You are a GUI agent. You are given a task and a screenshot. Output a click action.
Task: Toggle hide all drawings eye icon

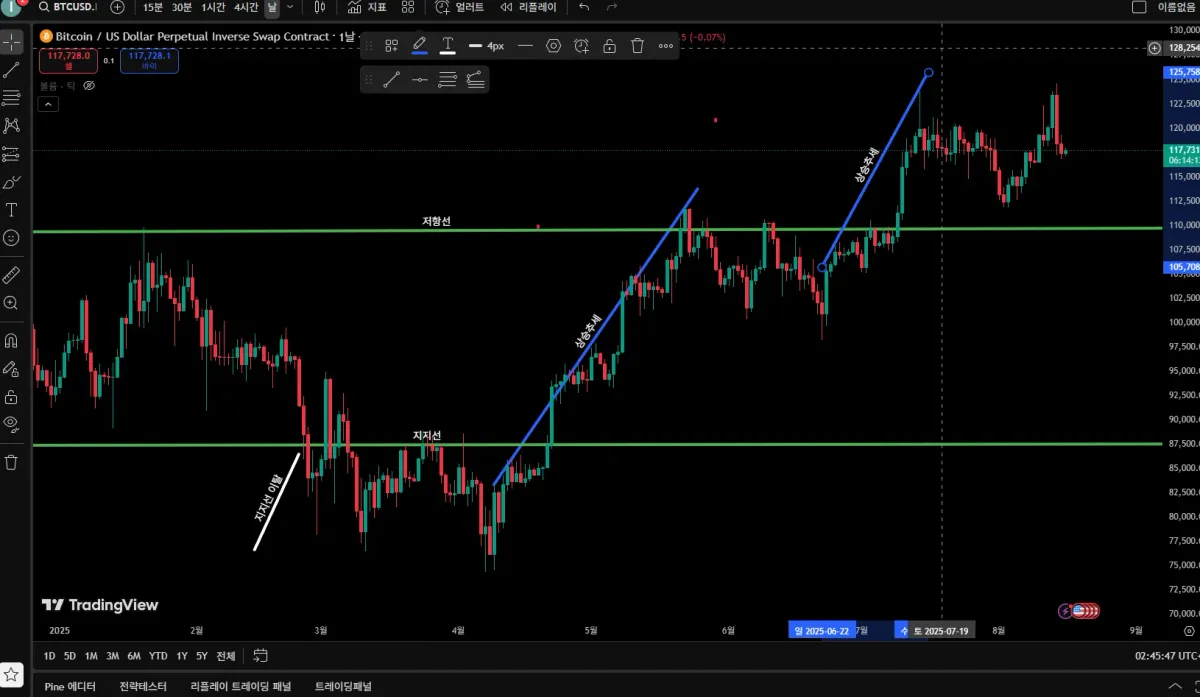12,424
